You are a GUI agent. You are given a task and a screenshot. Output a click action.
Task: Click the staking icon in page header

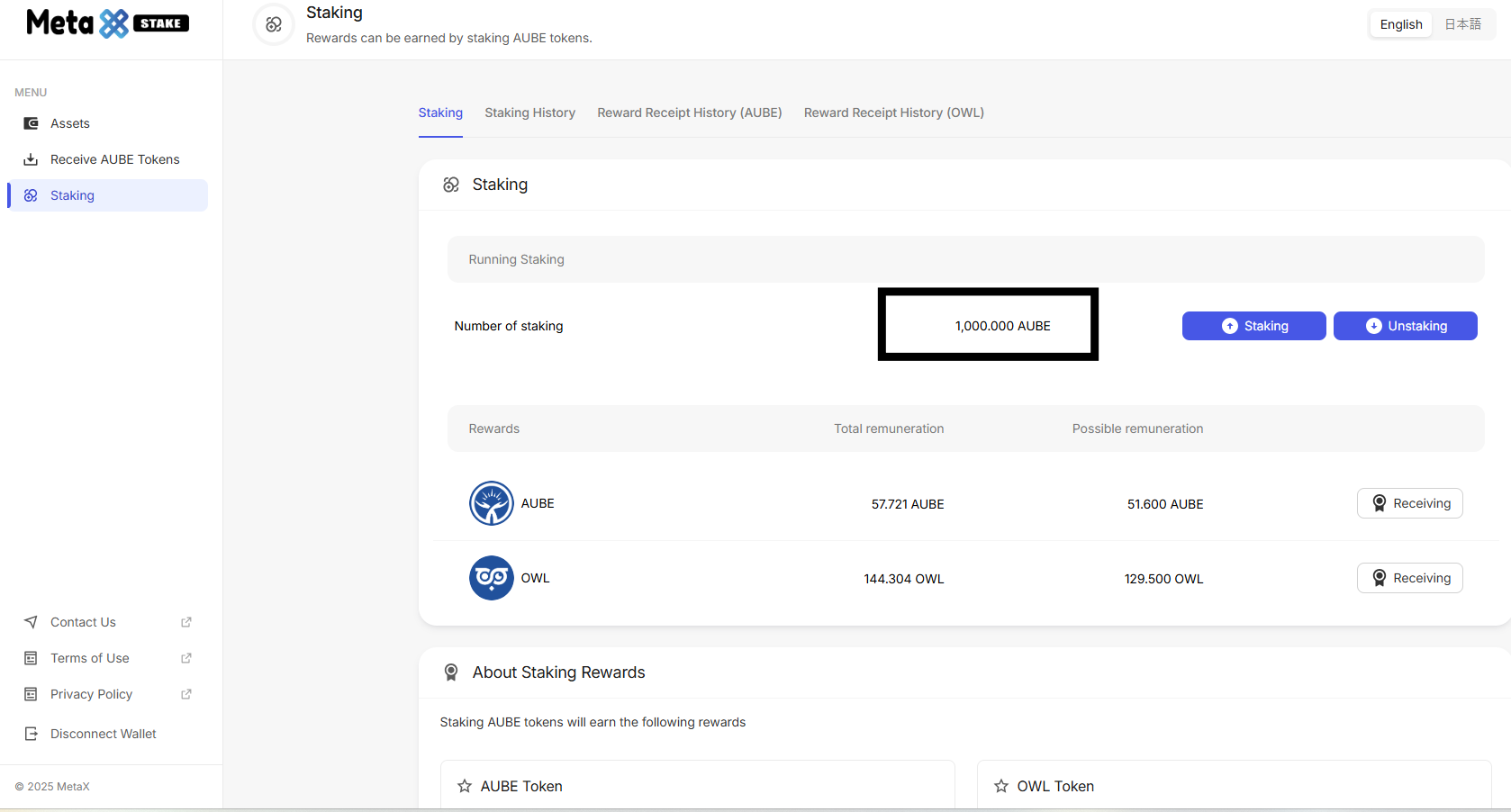[274, 24]
